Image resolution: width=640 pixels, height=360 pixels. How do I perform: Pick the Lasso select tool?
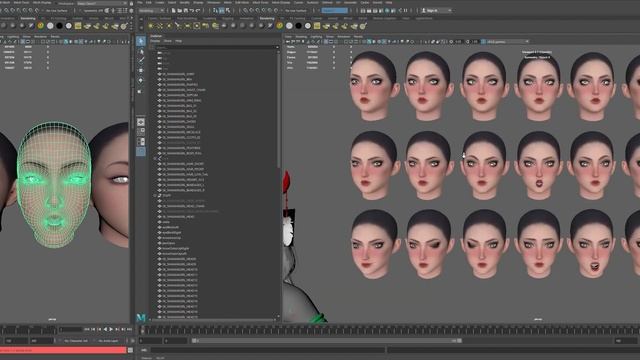coord(141,51)
